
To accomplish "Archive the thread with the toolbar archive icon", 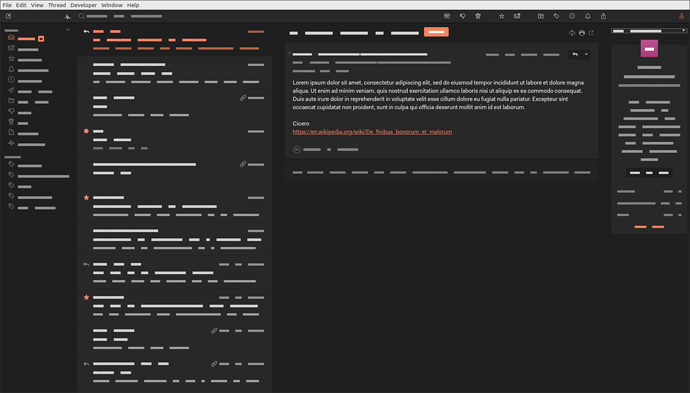I will 447,16.
